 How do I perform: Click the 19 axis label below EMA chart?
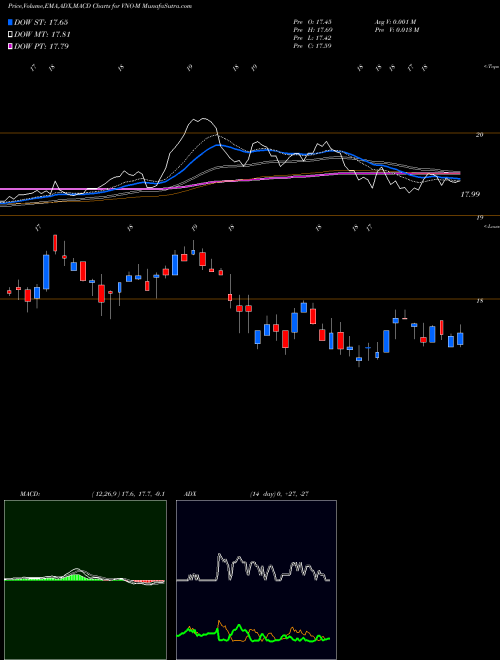click(x=479, y=218)
